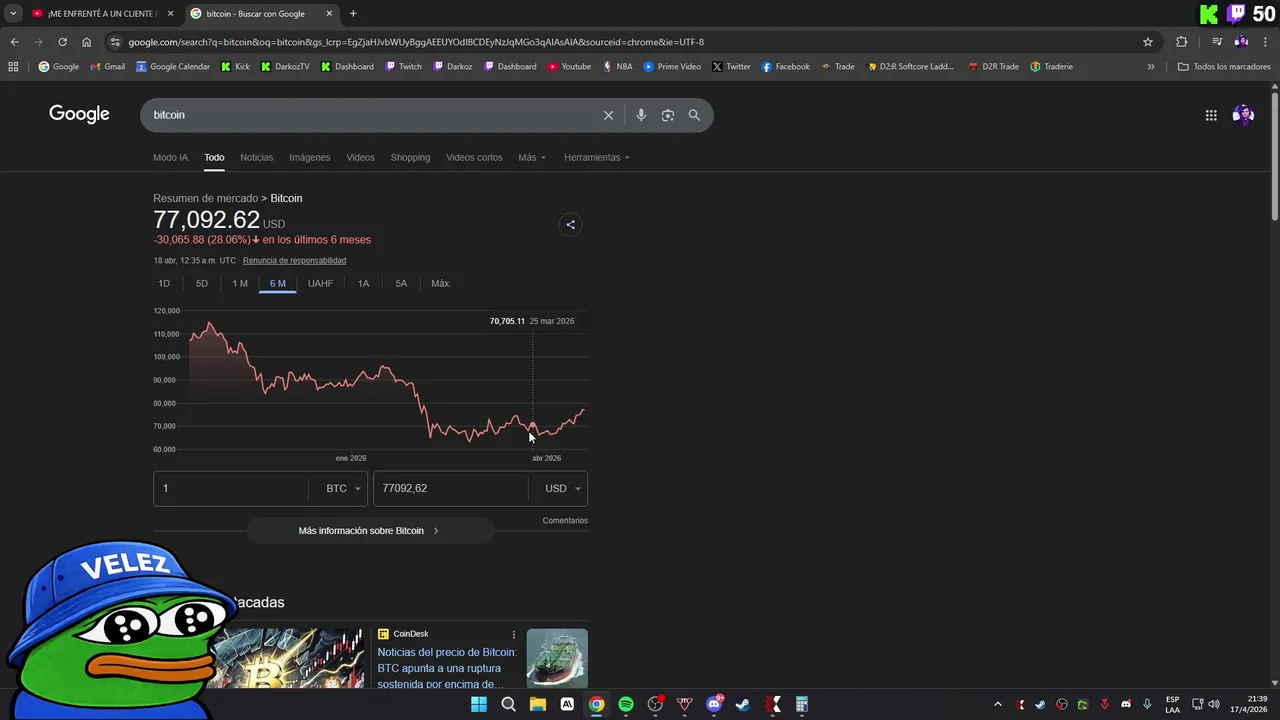Open Más información sobre Bitcoin

[370, 531]
